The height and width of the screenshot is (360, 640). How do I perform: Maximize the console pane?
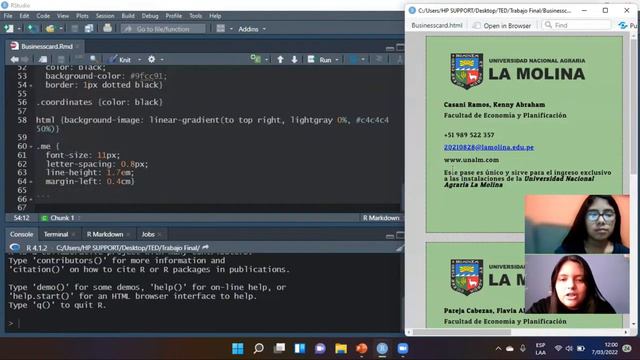(x=400, y=236)
